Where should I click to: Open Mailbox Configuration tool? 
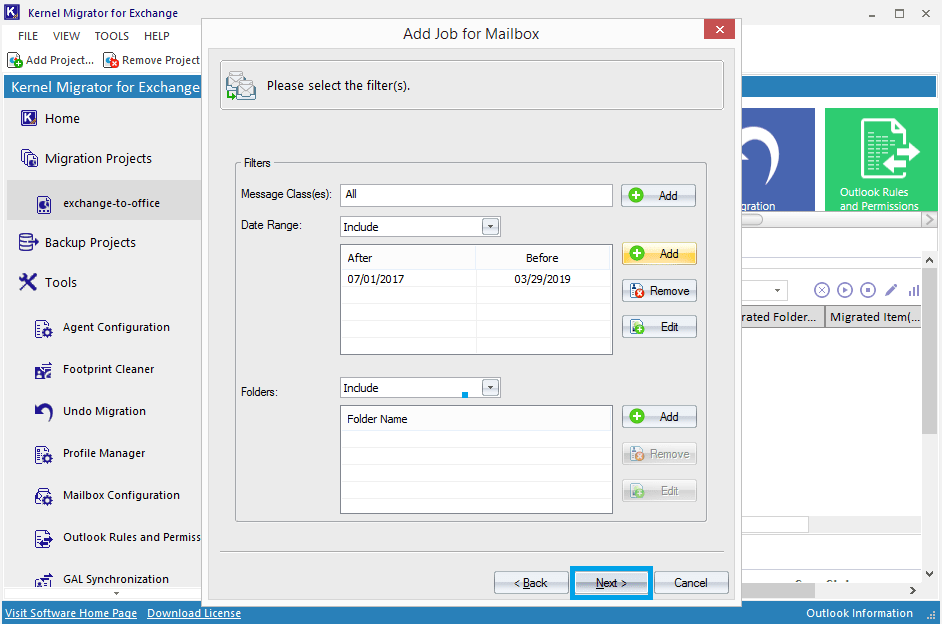pyautogui.click(x=121, y=495)
